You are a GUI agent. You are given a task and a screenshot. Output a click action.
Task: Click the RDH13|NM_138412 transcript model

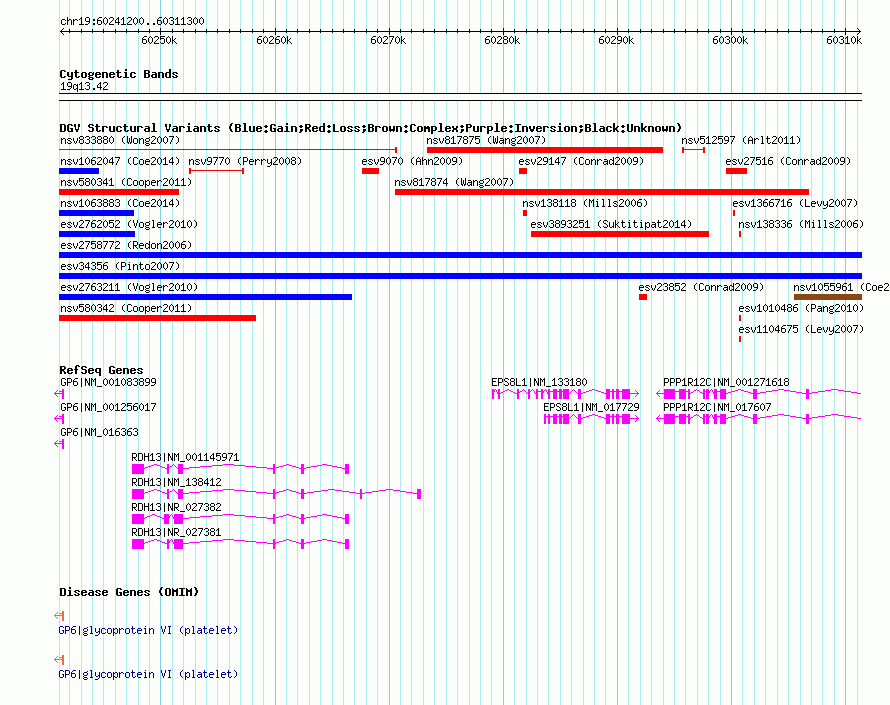pyautogui.click(x=276, y=494)
